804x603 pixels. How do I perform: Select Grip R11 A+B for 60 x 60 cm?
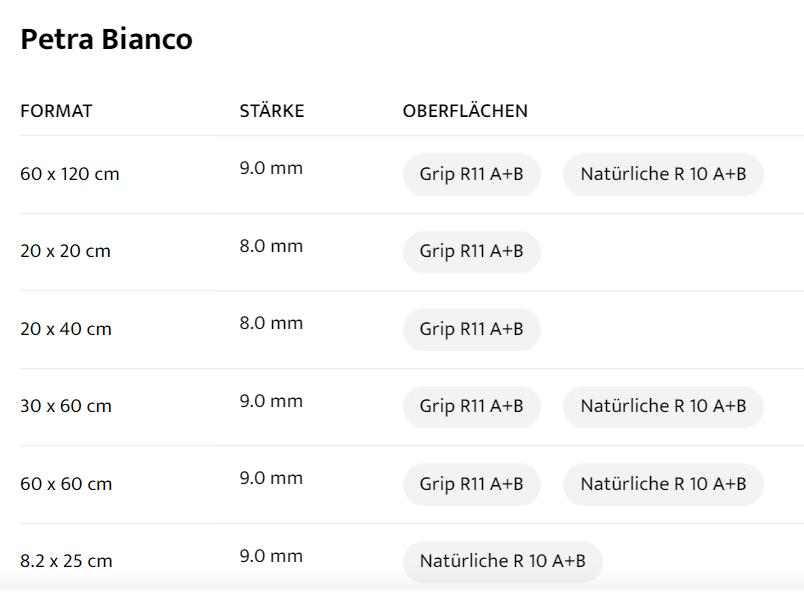coord(471,484)
